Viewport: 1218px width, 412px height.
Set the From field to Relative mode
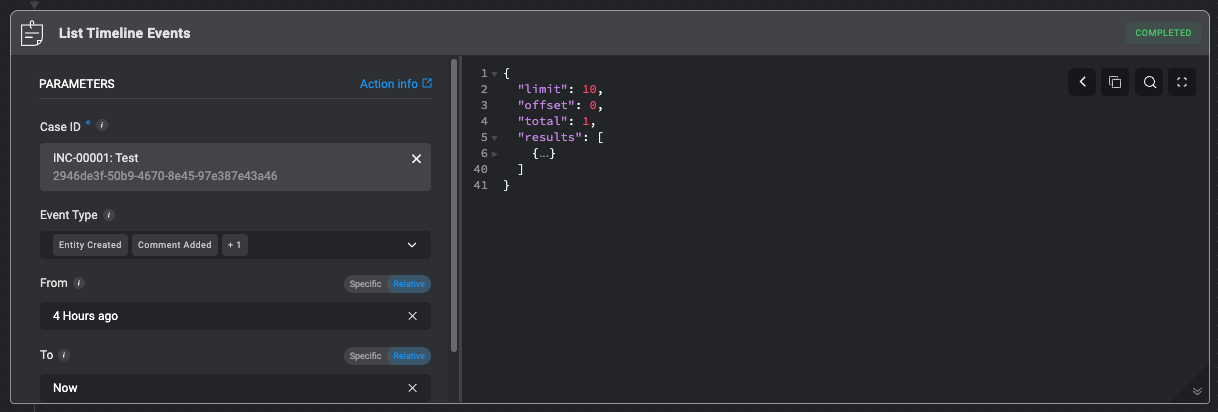pos(409,284)
